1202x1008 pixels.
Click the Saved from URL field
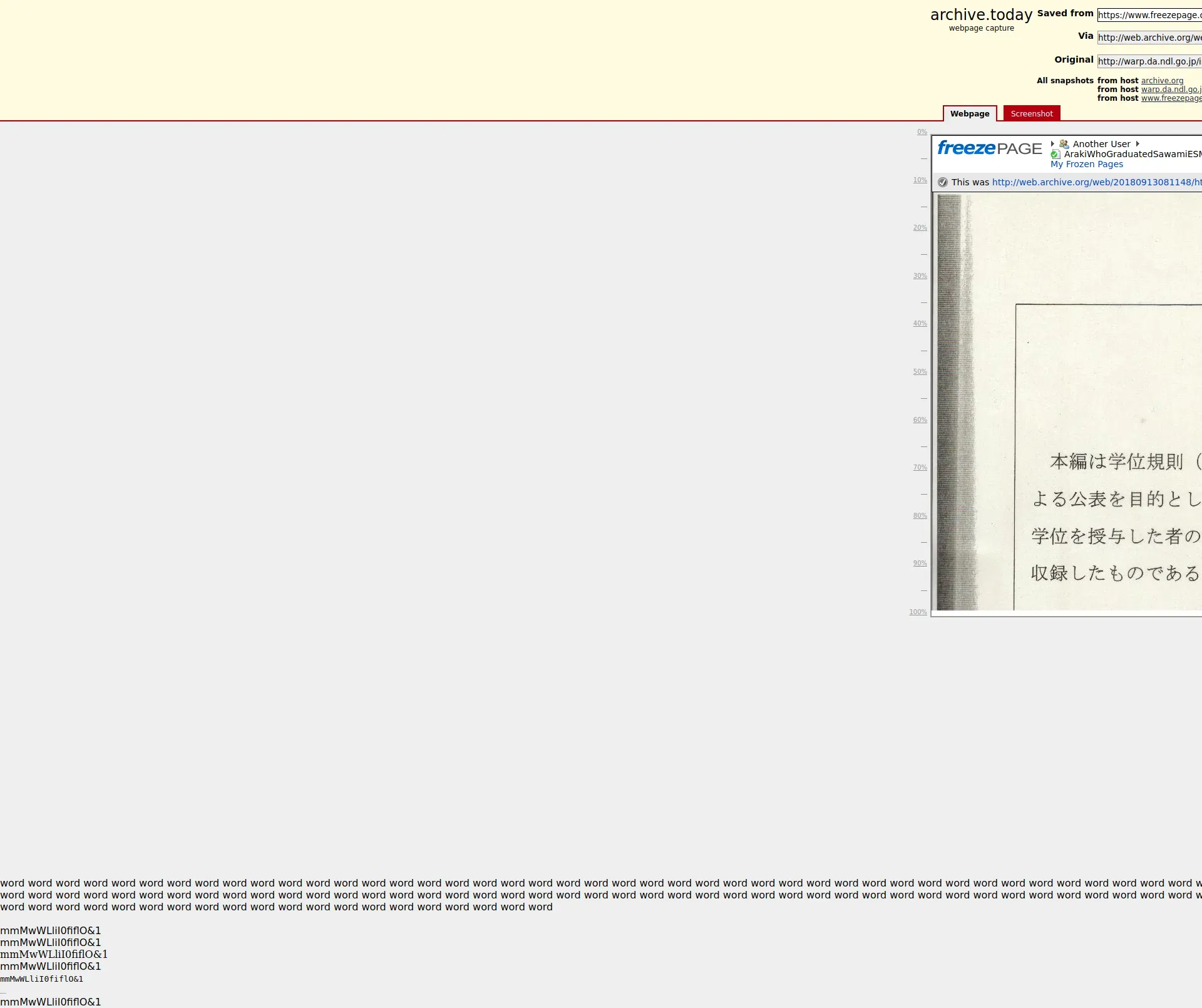(x=1149, y=15)
